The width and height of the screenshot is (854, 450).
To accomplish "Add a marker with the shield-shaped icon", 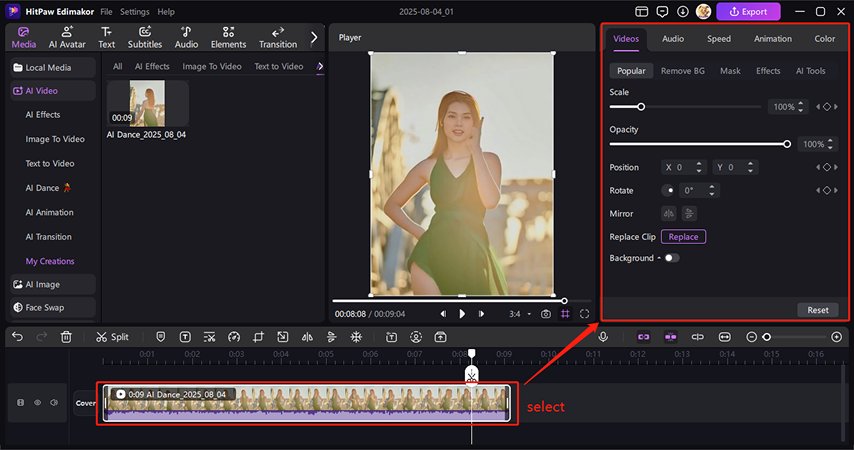I will tap(161, 337).
